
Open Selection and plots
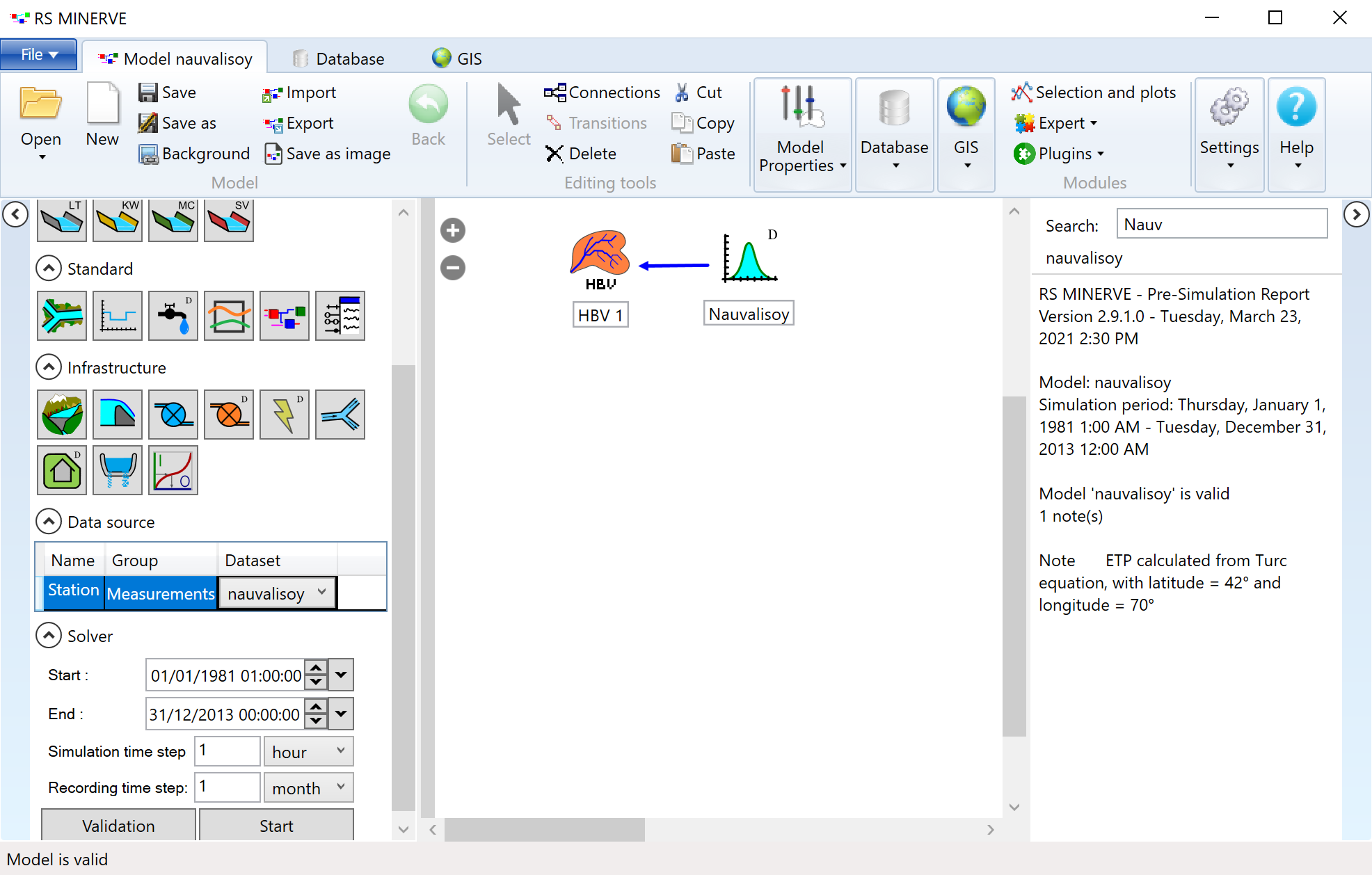point(1093,93)
